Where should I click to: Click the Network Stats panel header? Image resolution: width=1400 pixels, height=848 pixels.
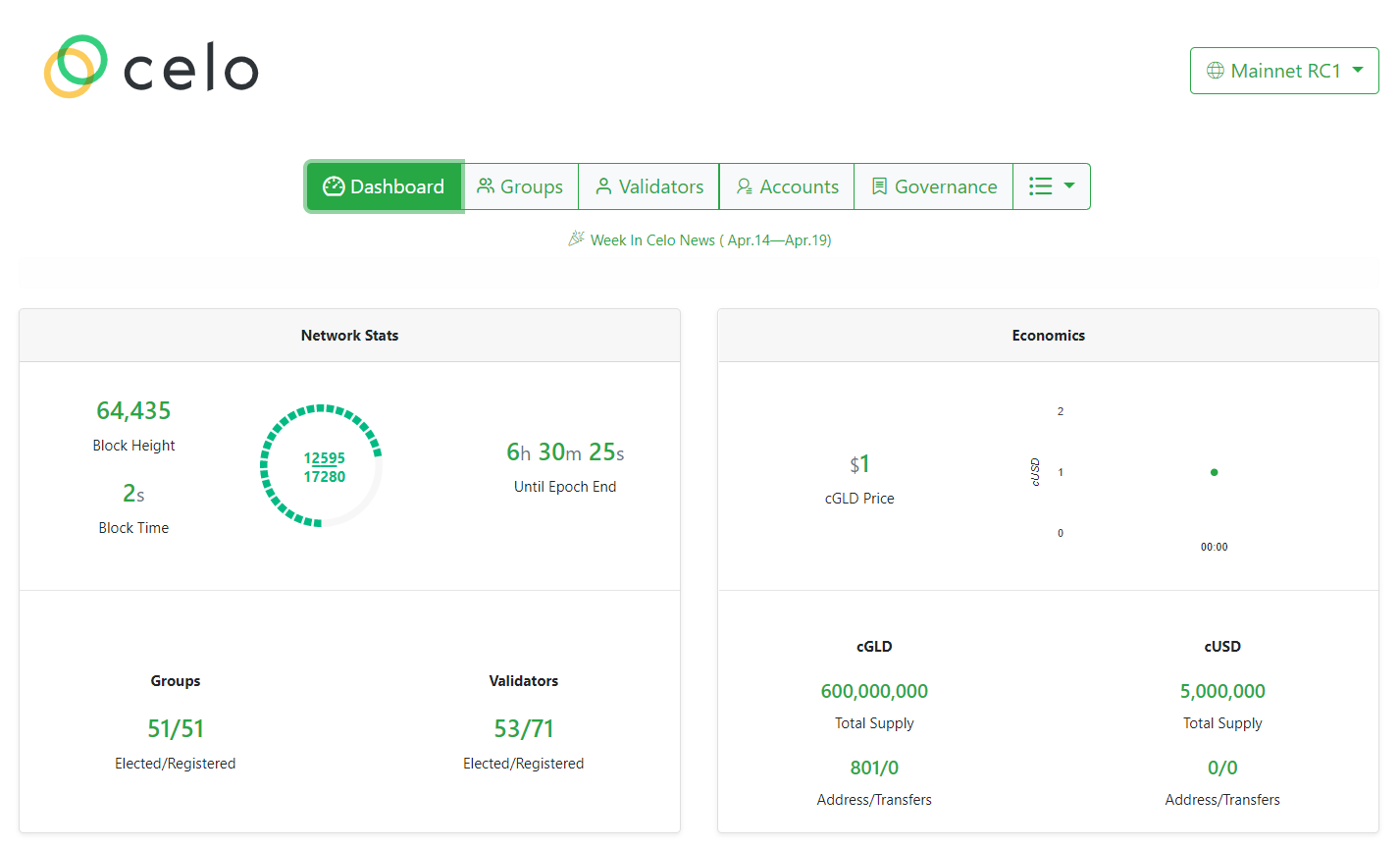tap(349, 336)
